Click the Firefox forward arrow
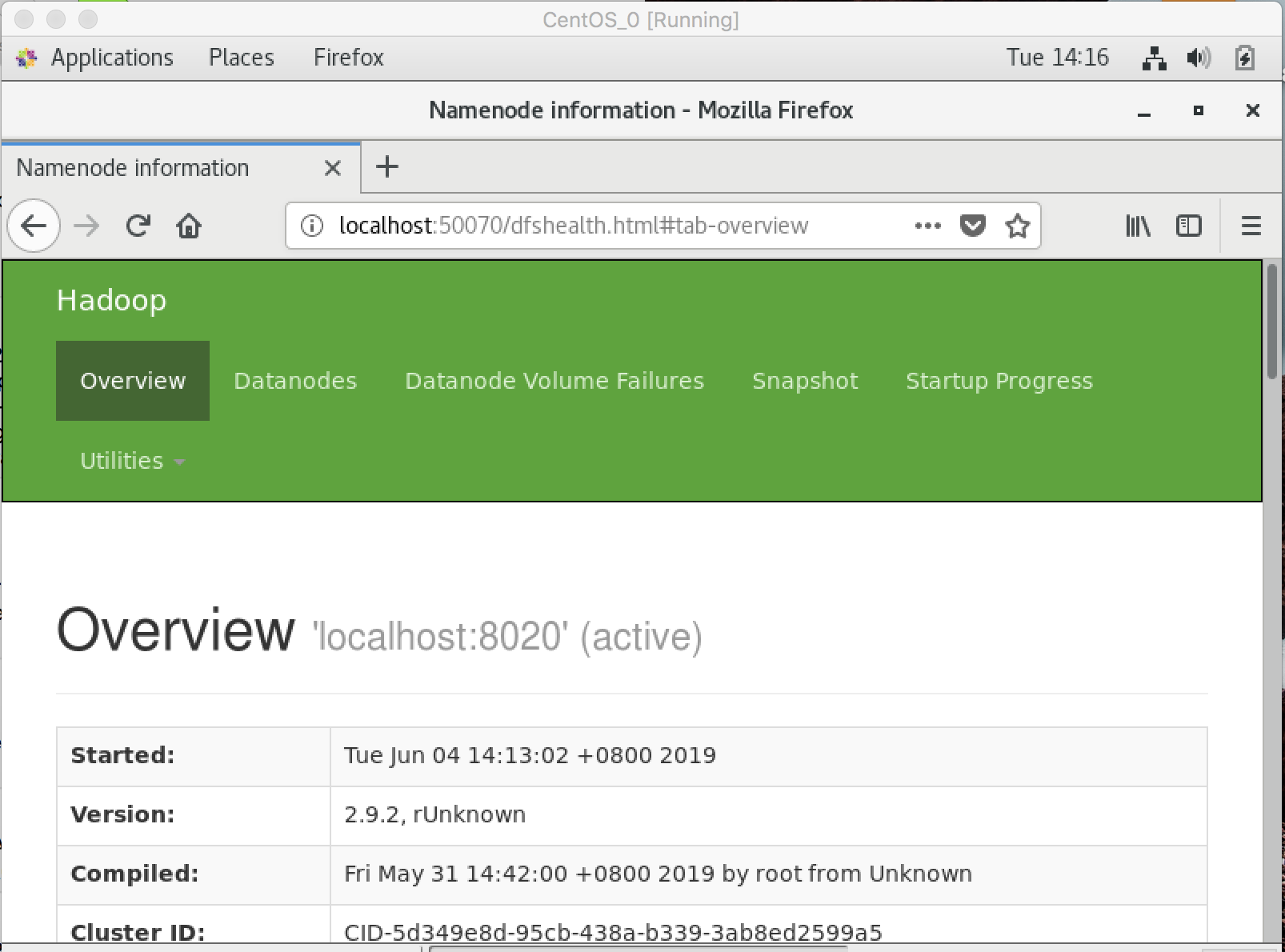 [x=86, y=226]
